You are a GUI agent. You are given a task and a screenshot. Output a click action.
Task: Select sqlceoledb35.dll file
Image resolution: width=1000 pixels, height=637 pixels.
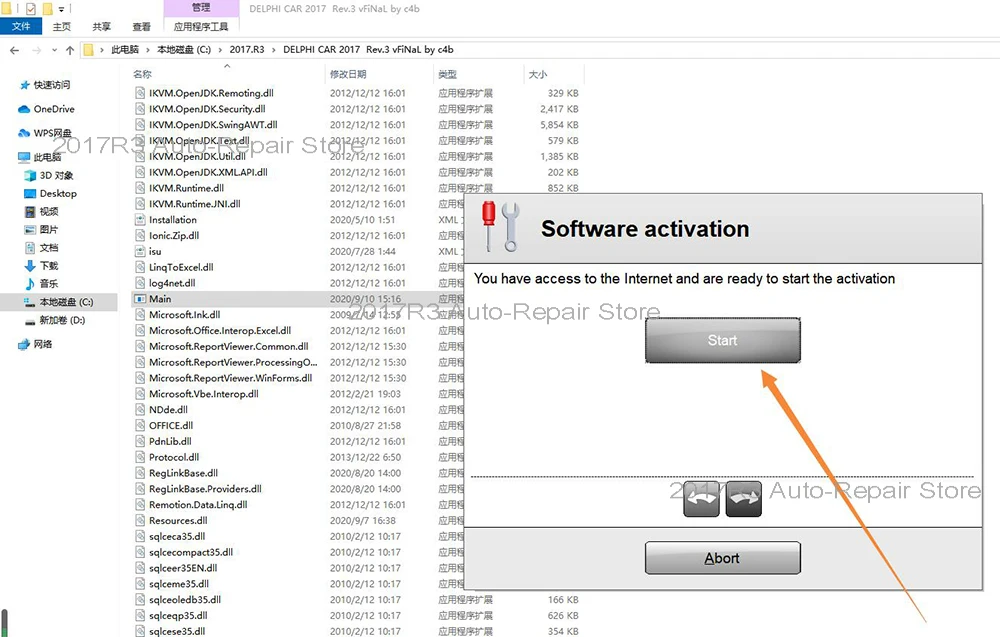pyautogui.click(x=185, y=600)
